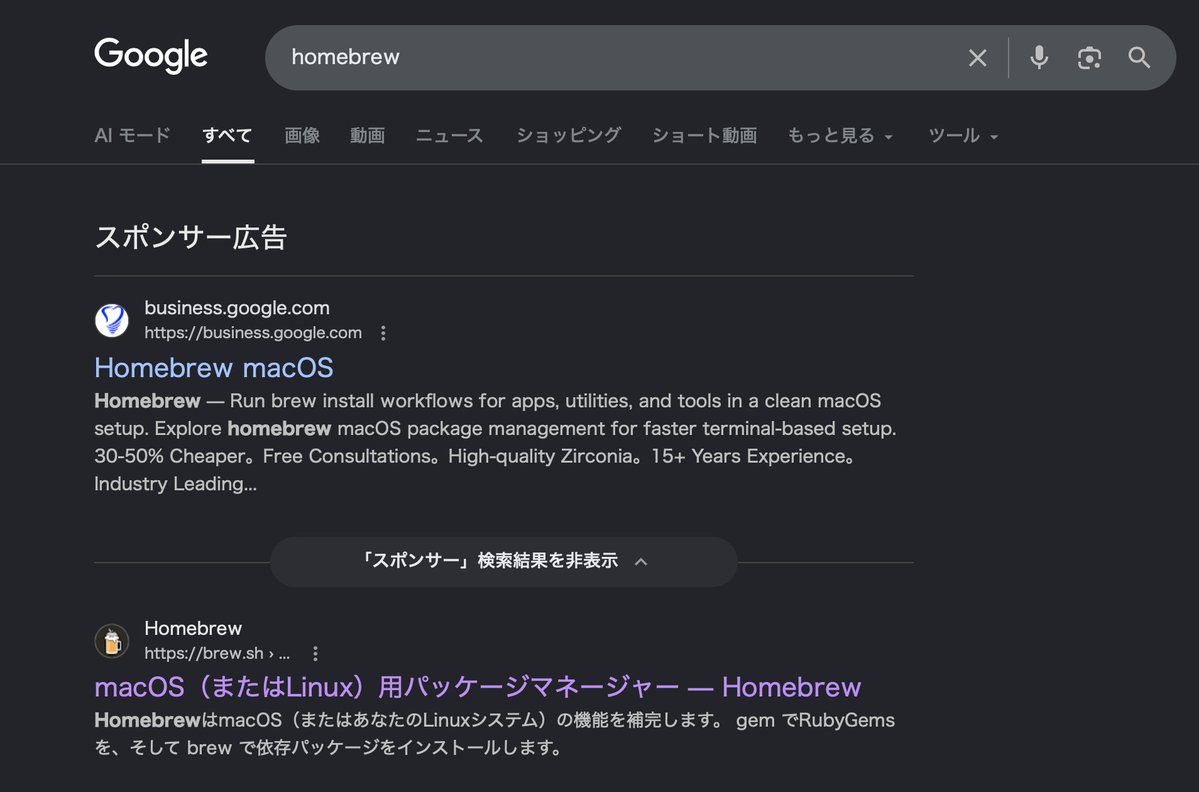Screen dimensions: 1199x792
Task: Click the https://business.google.com URL text
Action: (253, 333)
